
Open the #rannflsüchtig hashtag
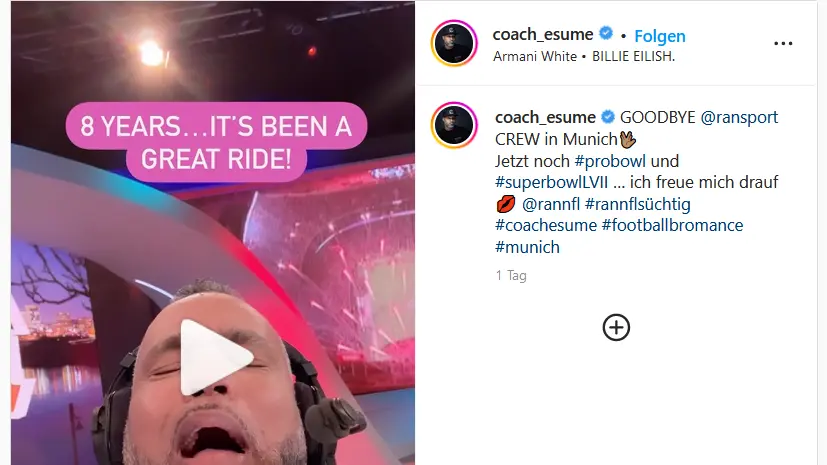638,204
